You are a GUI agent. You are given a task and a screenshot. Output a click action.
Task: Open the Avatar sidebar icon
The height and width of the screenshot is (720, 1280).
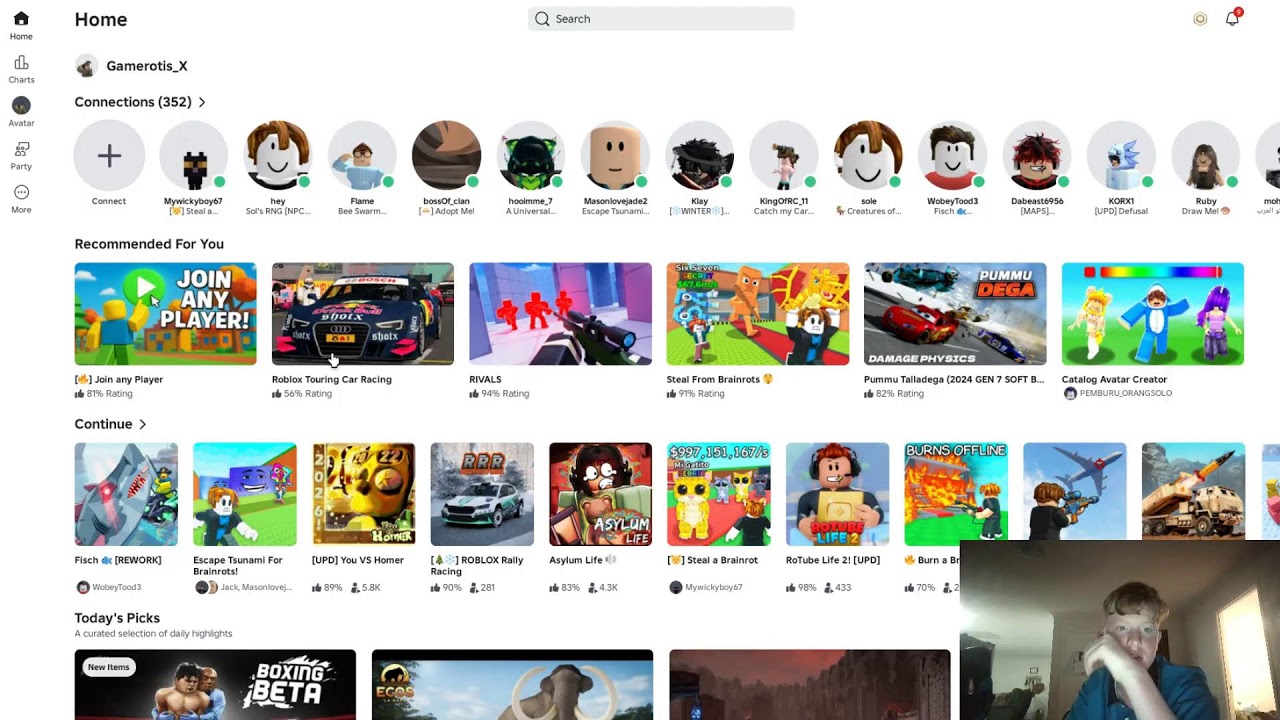[x=21, y=106]
